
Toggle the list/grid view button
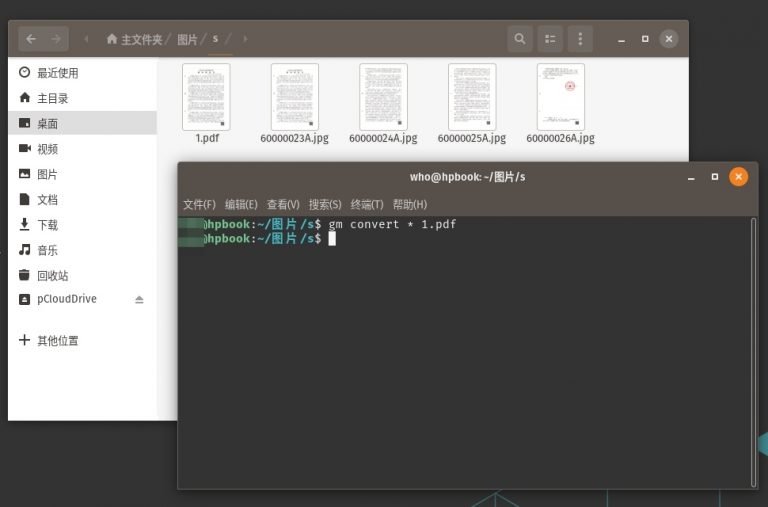[549, 39]
